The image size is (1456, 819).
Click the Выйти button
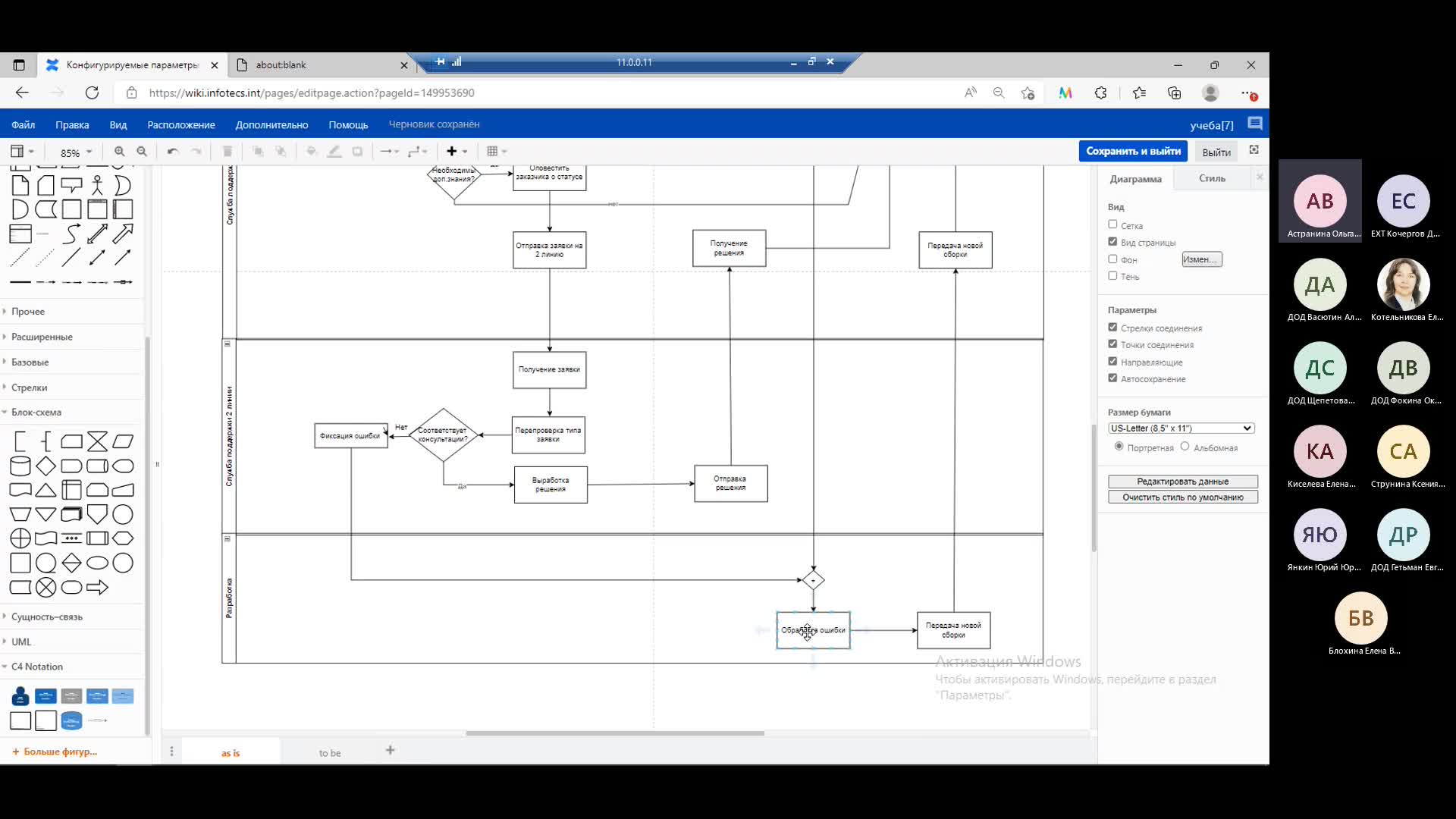tap(1216, 152)
